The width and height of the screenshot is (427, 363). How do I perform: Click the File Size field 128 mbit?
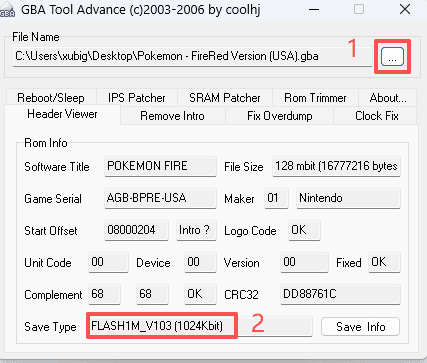pos(336,166)
